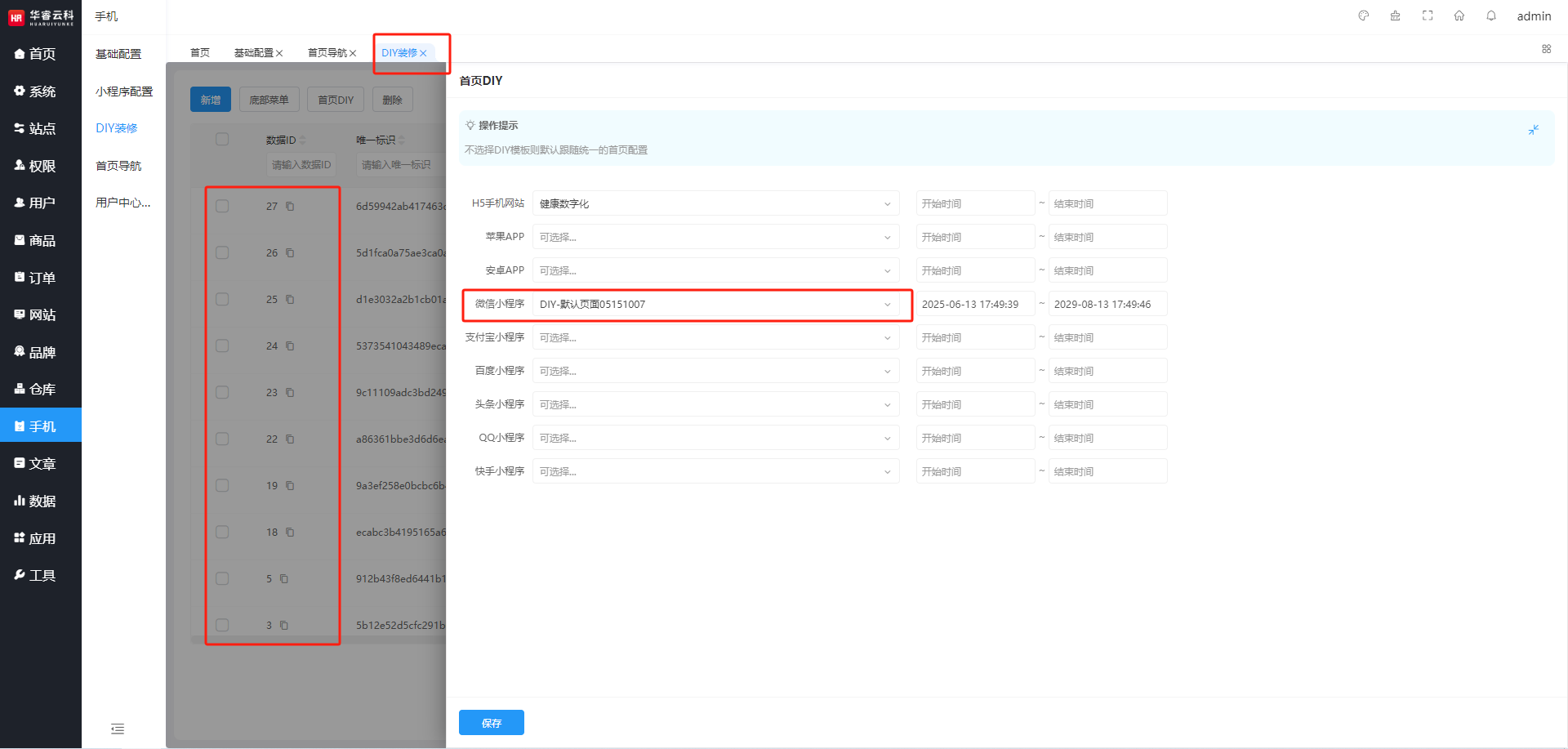Open the tab grid menu icon

(x=1547, y=49)
